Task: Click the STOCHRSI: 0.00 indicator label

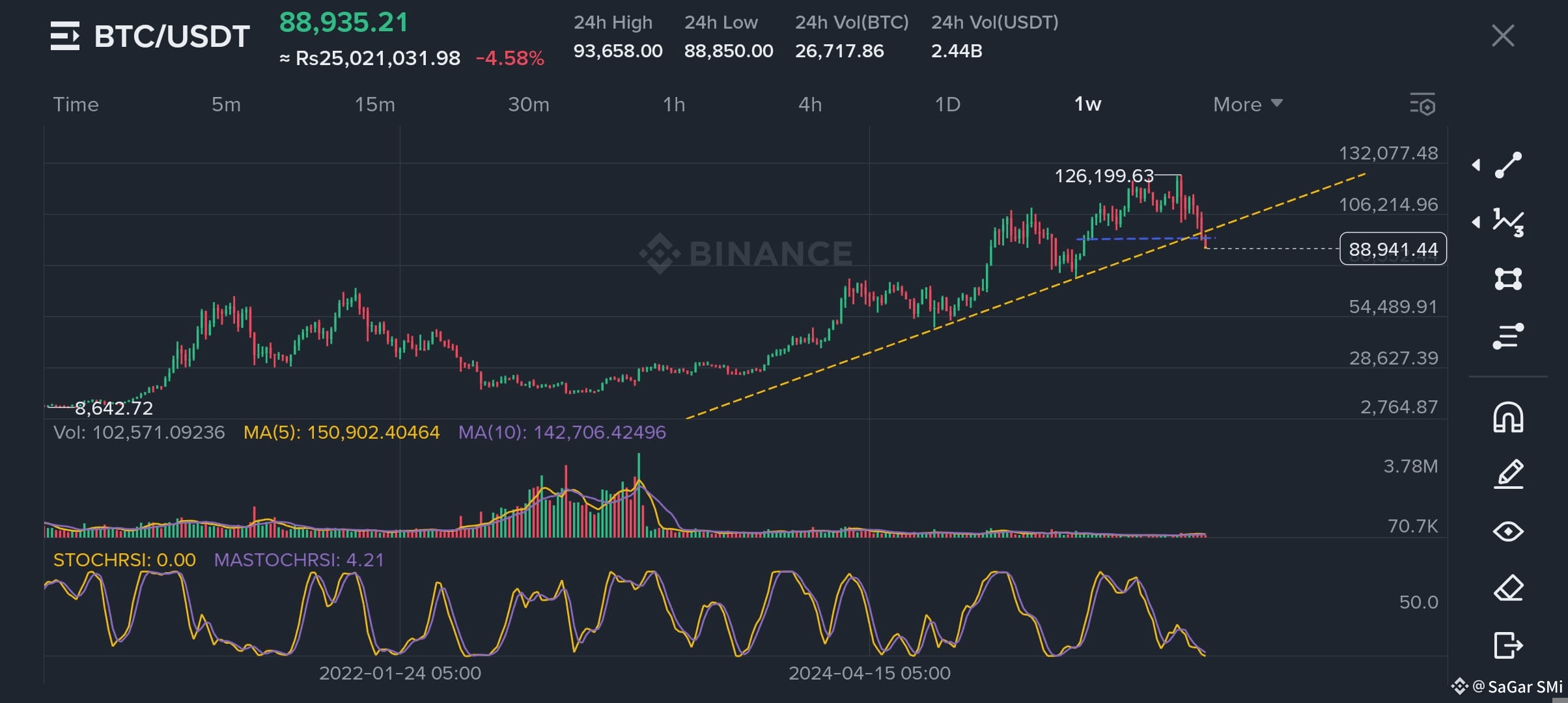Action: (124, 560)
